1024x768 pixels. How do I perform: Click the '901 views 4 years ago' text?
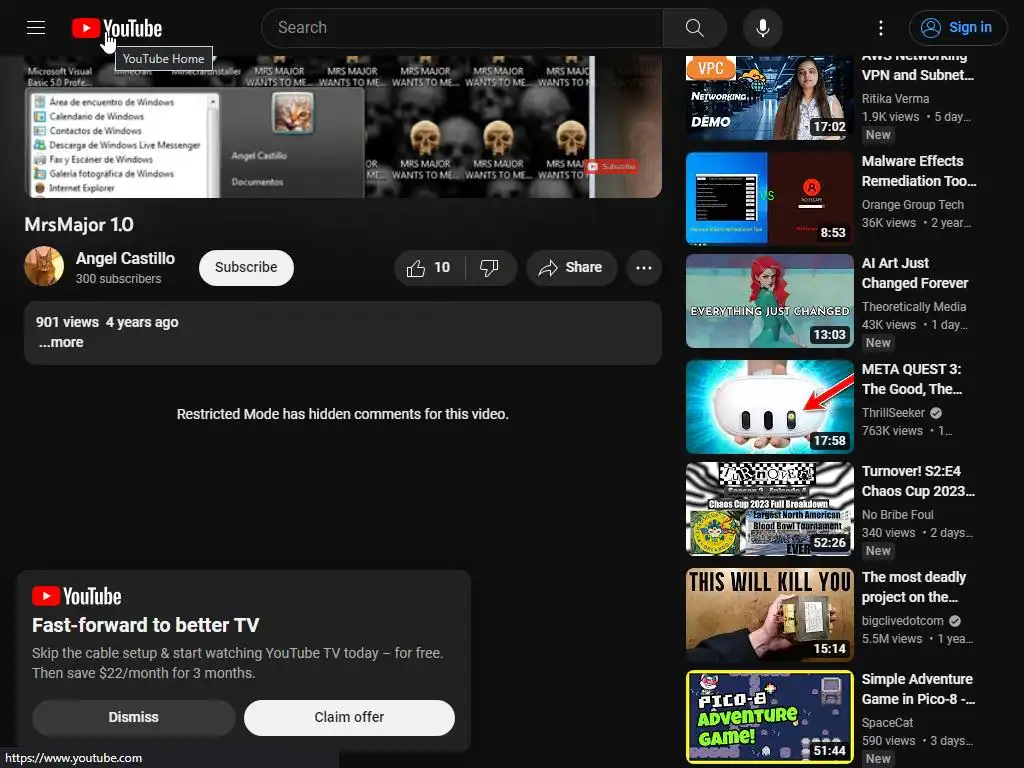[x=107, y=322]
